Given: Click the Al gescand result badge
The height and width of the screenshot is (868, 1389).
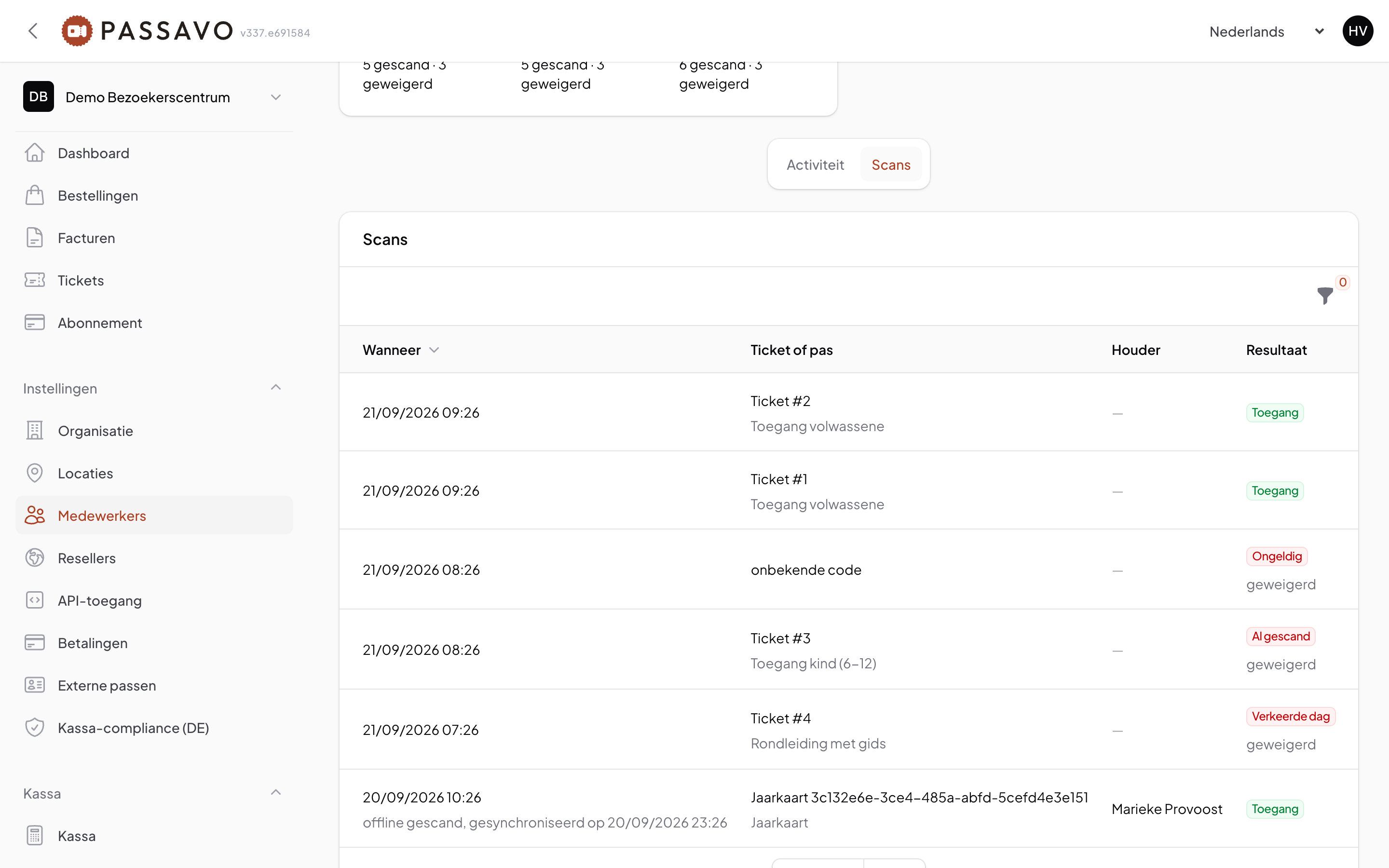Looking at the screenshot, I should tap(1280, 637).
